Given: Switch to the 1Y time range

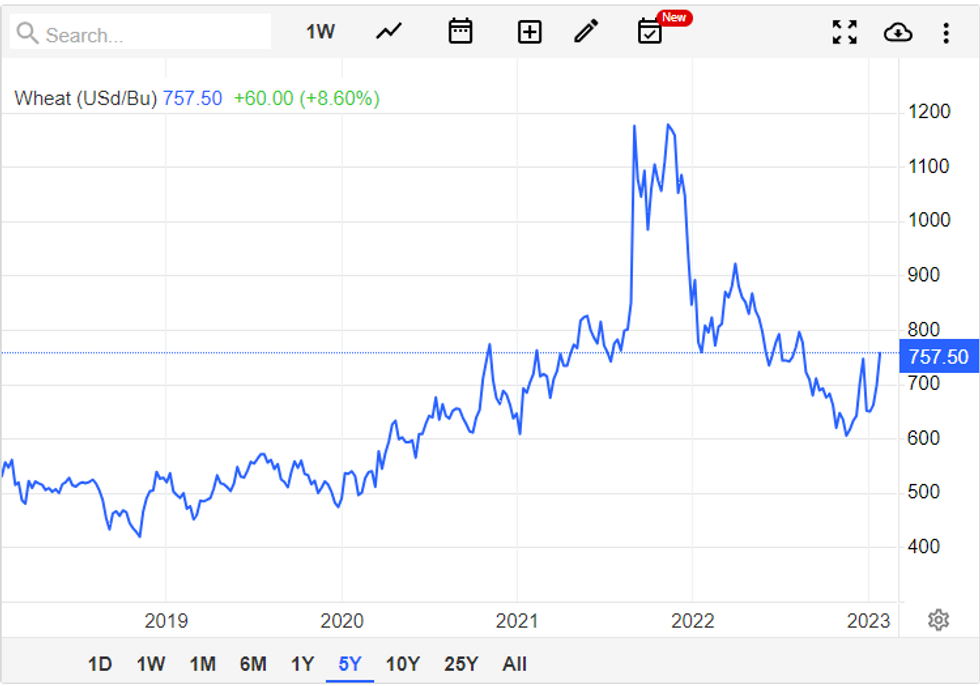Looking at the screenshot, I should (302, 664).
